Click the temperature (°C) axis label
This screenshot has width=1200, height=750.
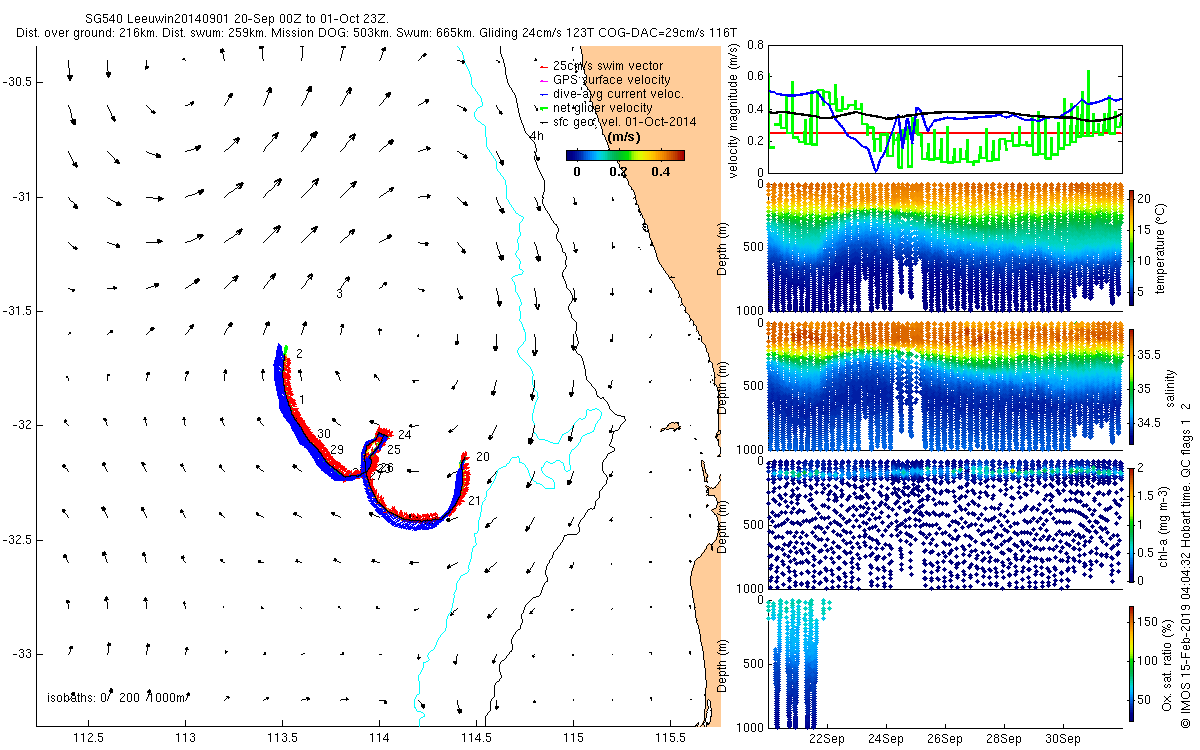click(x=1160, y=250)
